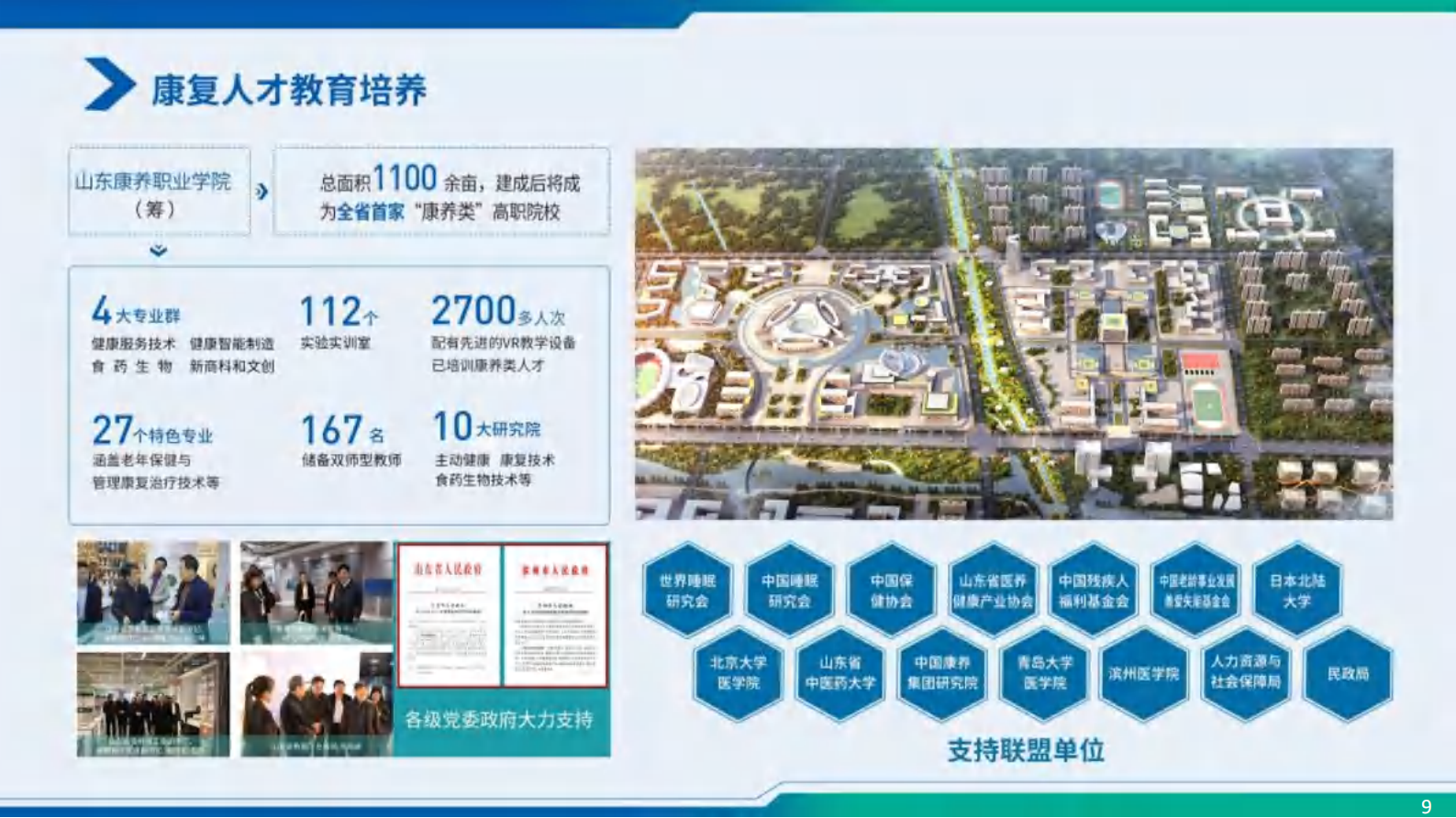1456x818 pixels.
Task: Click the blue chevron icon beside the slide title
Action: (110, 84)
